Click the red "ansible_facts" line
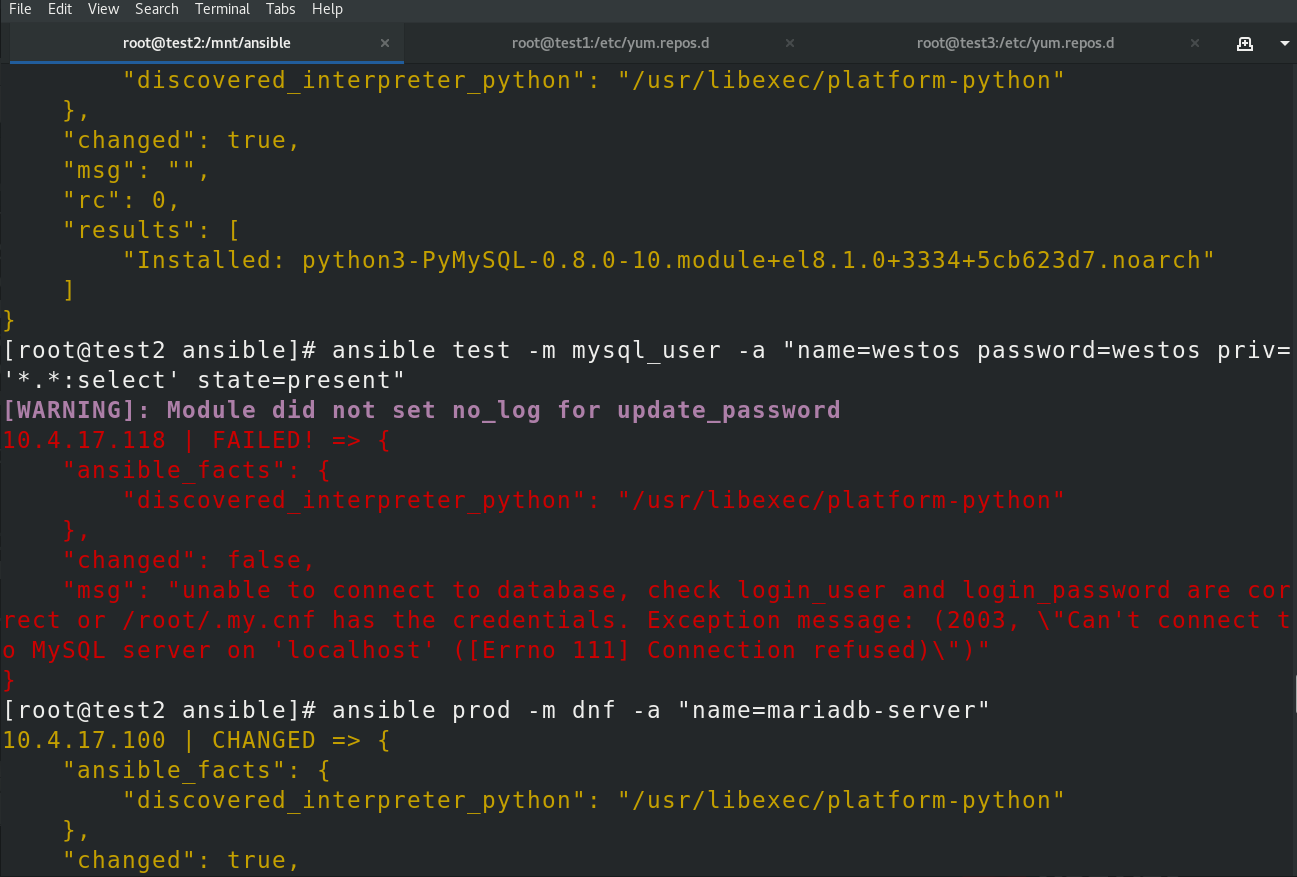 [197, 470]
